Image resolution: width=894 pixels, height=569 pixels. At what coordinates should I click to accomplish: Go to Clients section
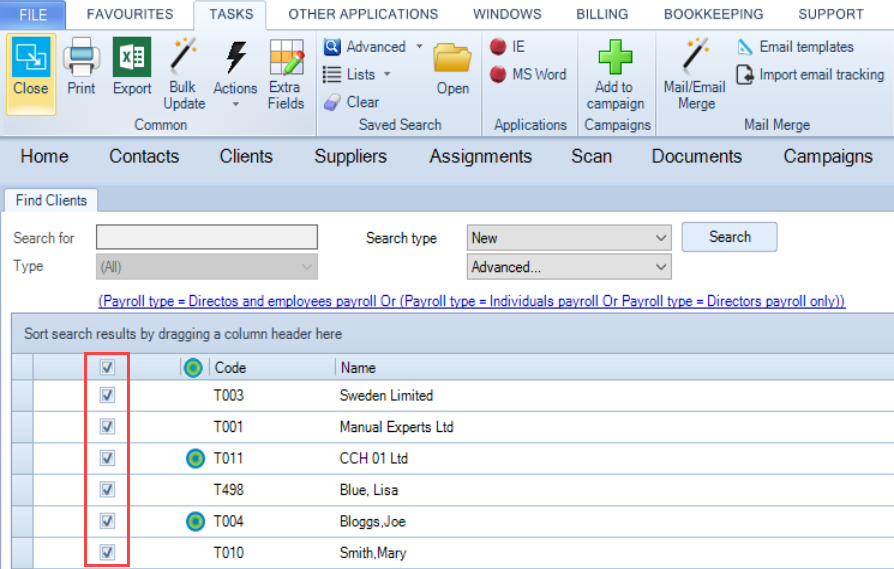pyautogui.click(x=246, y=156)
